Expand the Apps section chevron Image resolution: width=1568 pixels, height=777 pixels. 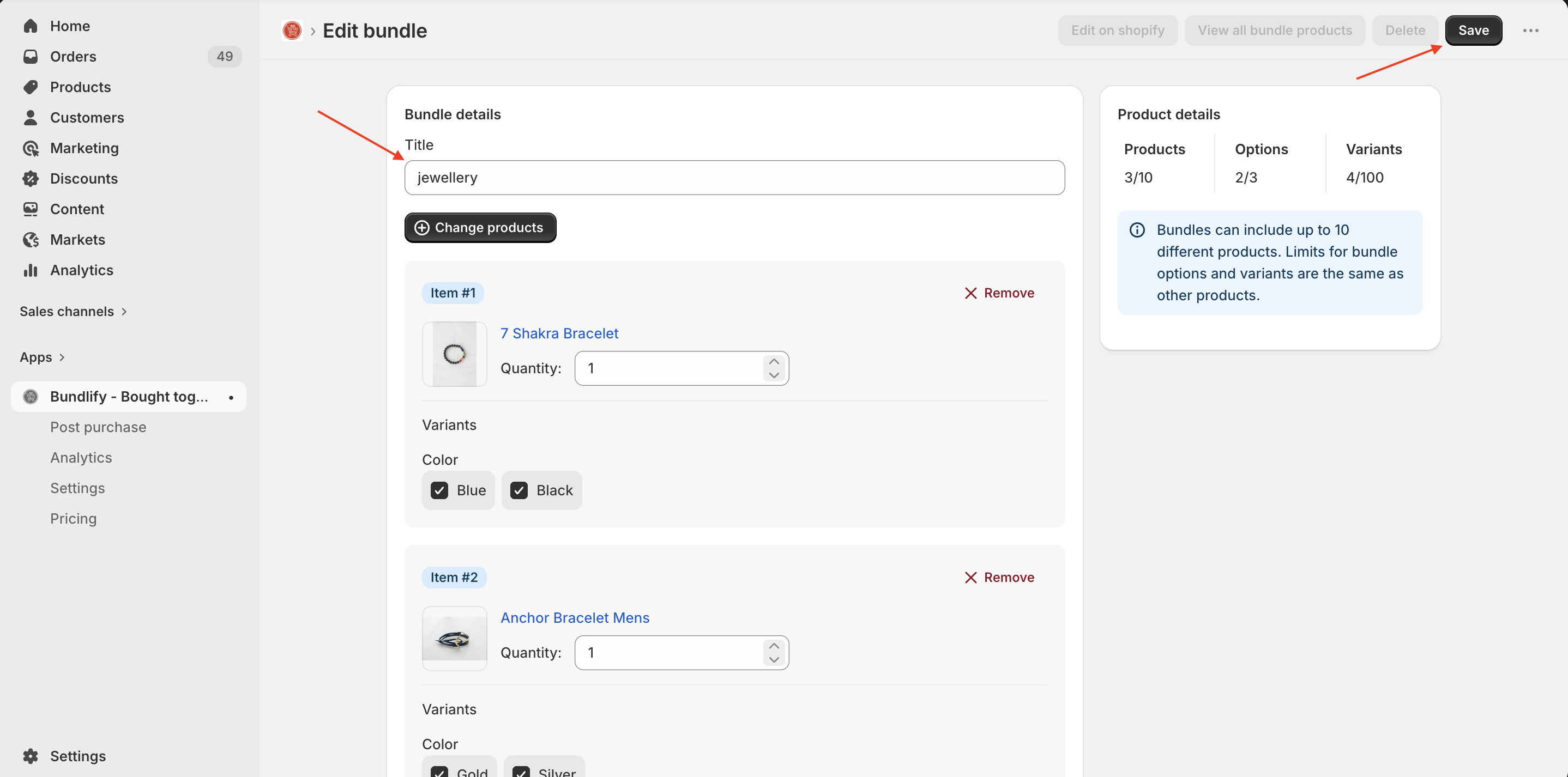pos(62,357)
